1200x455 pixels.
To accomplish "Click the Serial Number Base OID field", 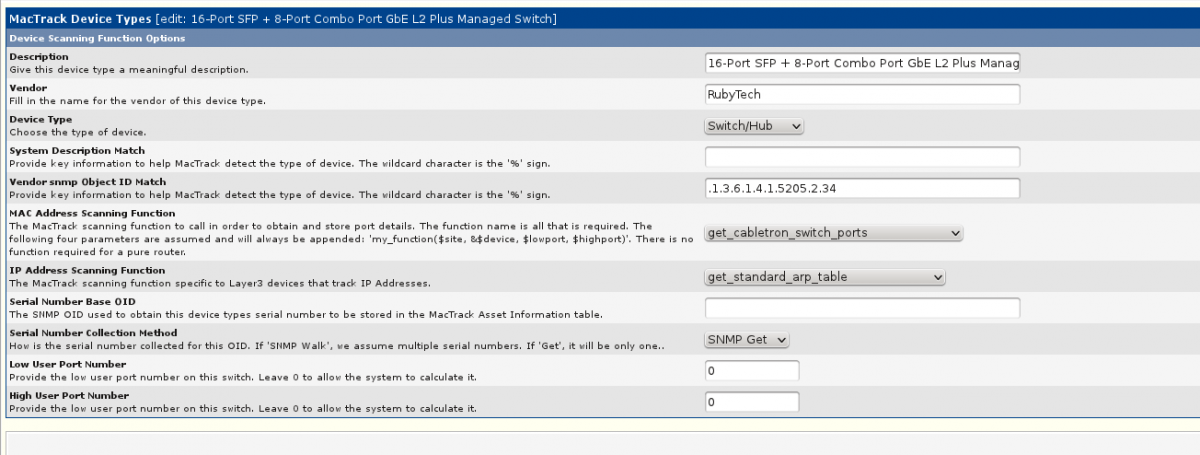I will coord(862,308).
